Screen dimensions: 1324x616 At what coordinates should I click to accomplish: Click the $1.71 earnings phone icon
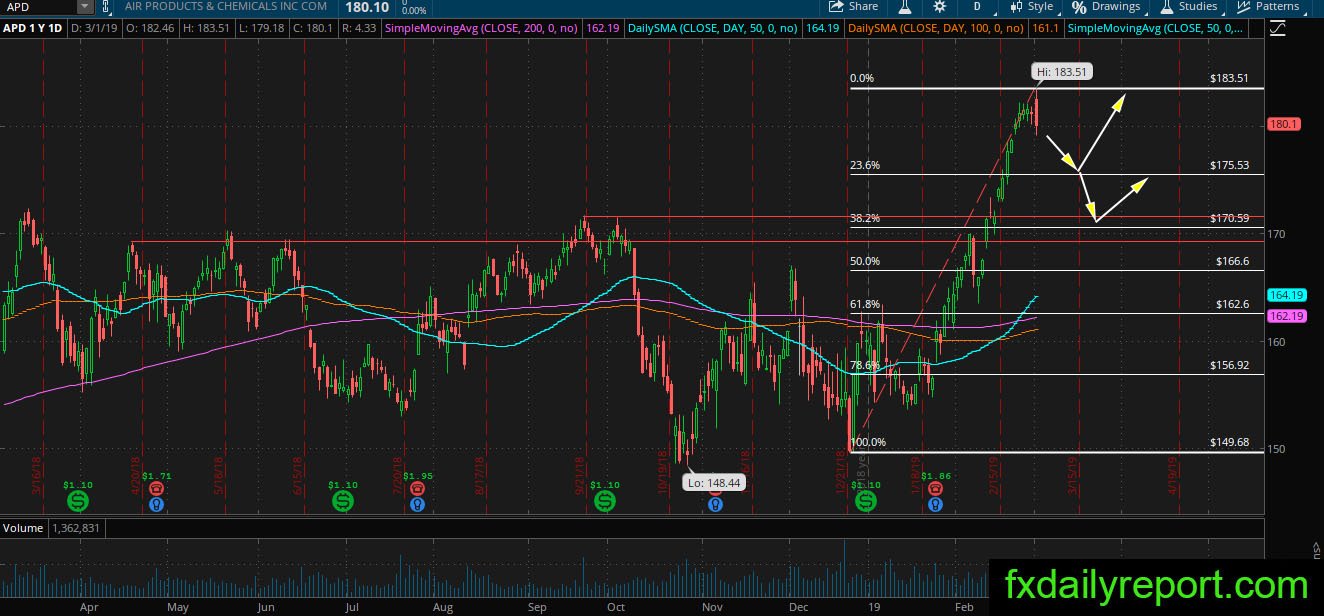pos(157,489)
